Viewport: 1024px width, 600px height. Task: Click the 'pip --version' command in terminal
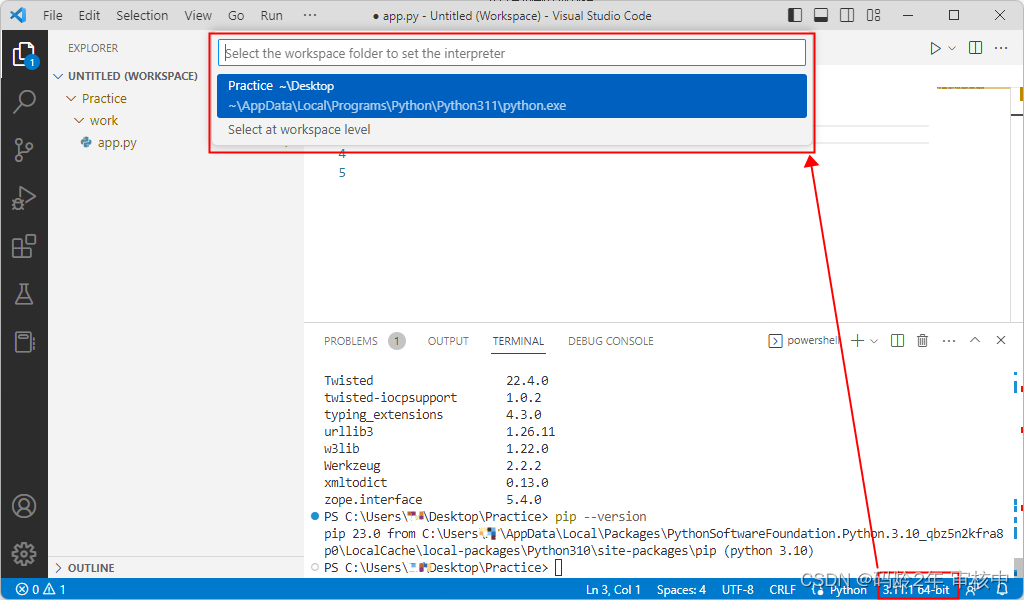click(x=600, y=516)
